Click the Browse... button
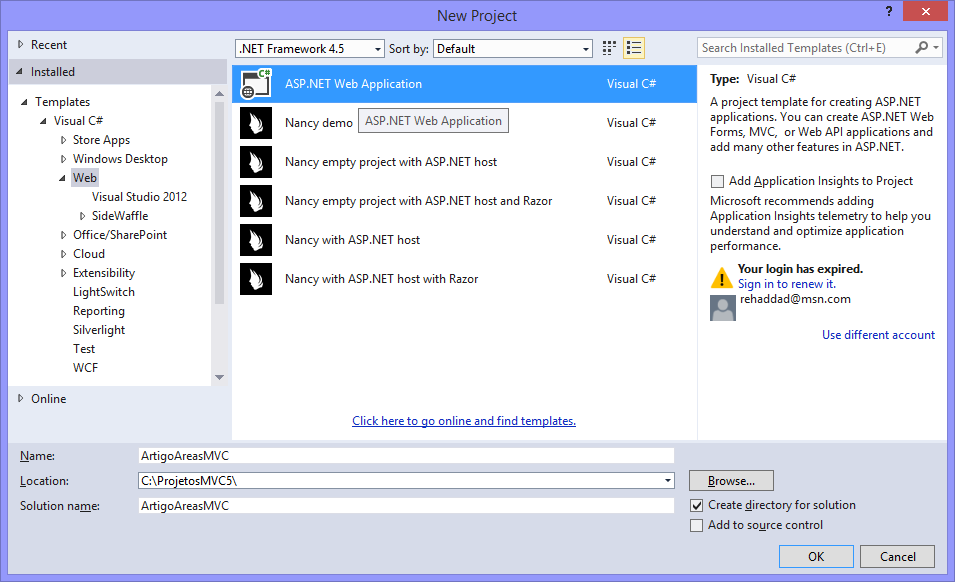This screenshot has height=582, width=955. click(731, 481)
